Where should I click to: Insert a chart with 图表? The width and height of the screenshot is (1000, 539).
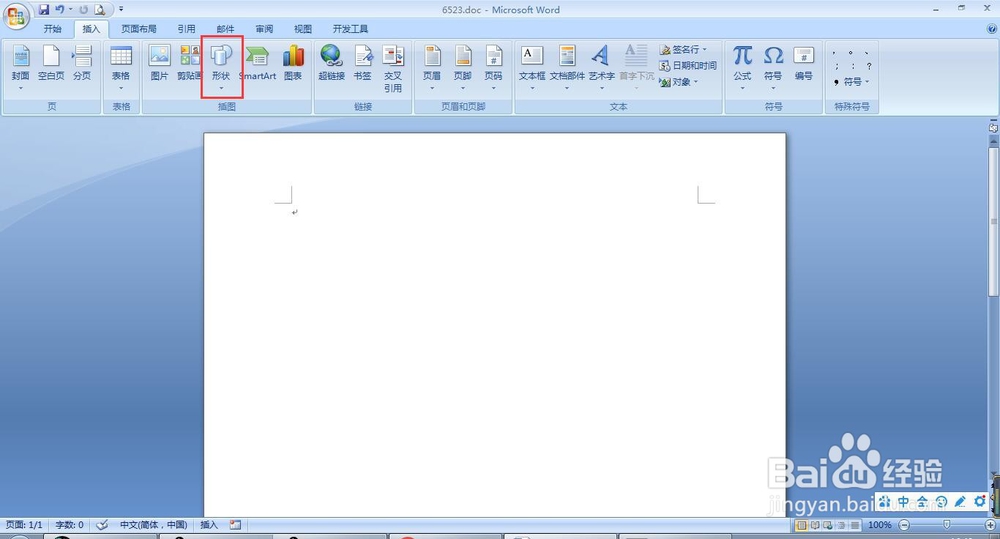click(293, 64)
